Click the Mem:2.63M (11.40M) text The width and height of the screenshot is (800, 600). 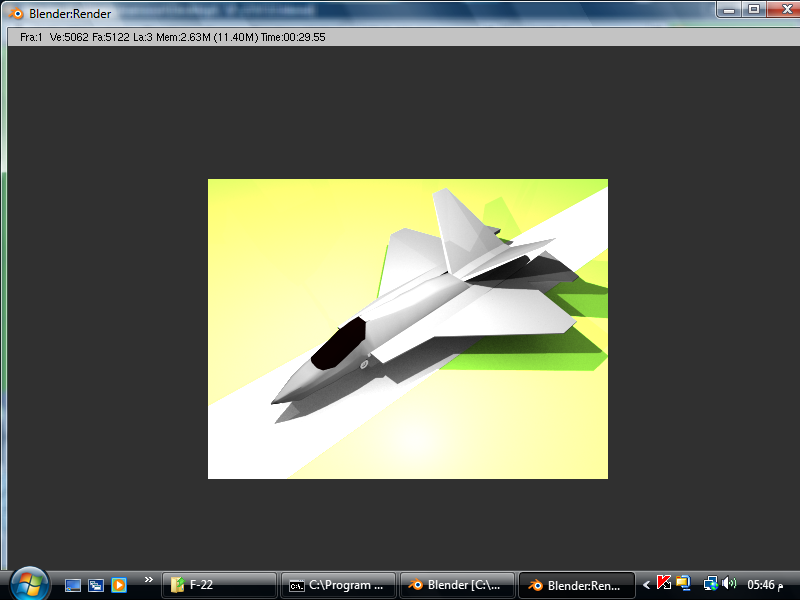(x=207, y=37)
